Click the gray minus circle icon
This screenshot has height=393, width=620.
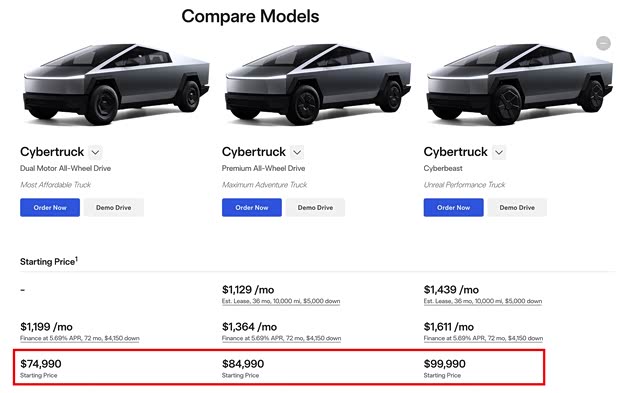coord(603,43)
